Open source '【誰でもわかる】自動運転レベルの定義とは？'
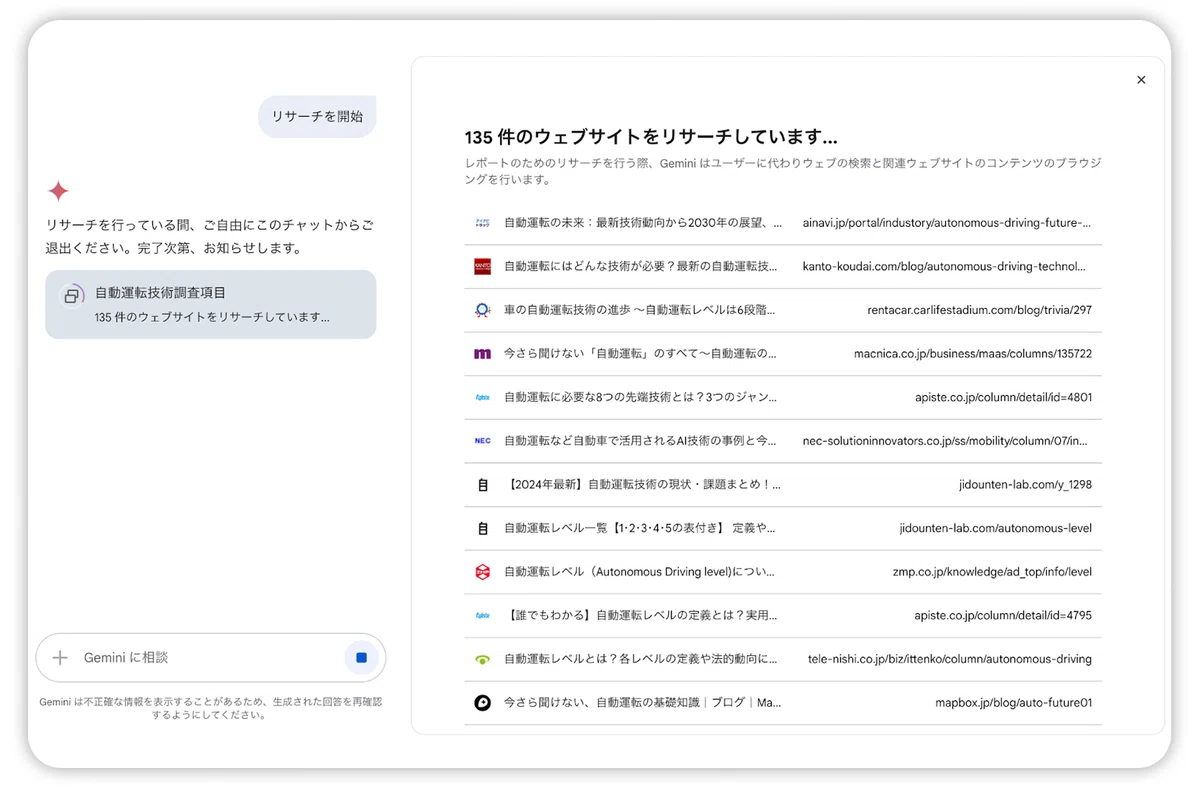 click(640, 616)
